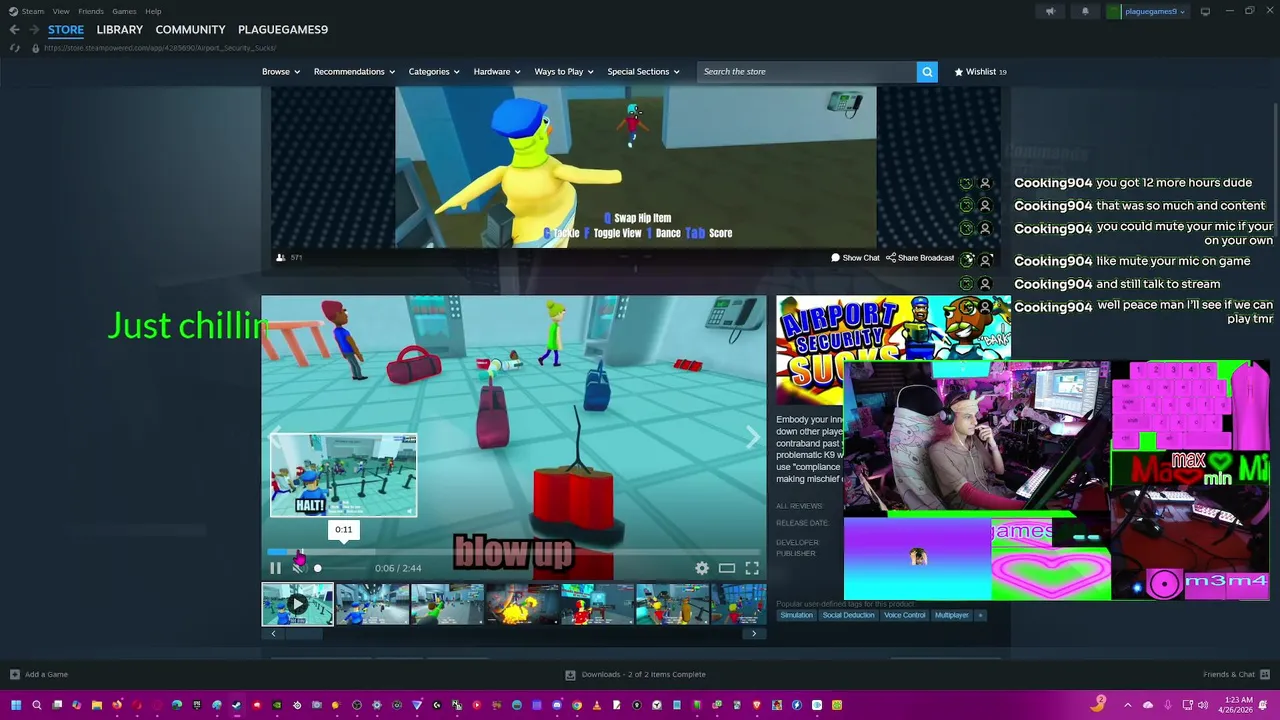1280x720 pixels.
Task: Open File Explorer from taskbar
Action: point(97,705)
